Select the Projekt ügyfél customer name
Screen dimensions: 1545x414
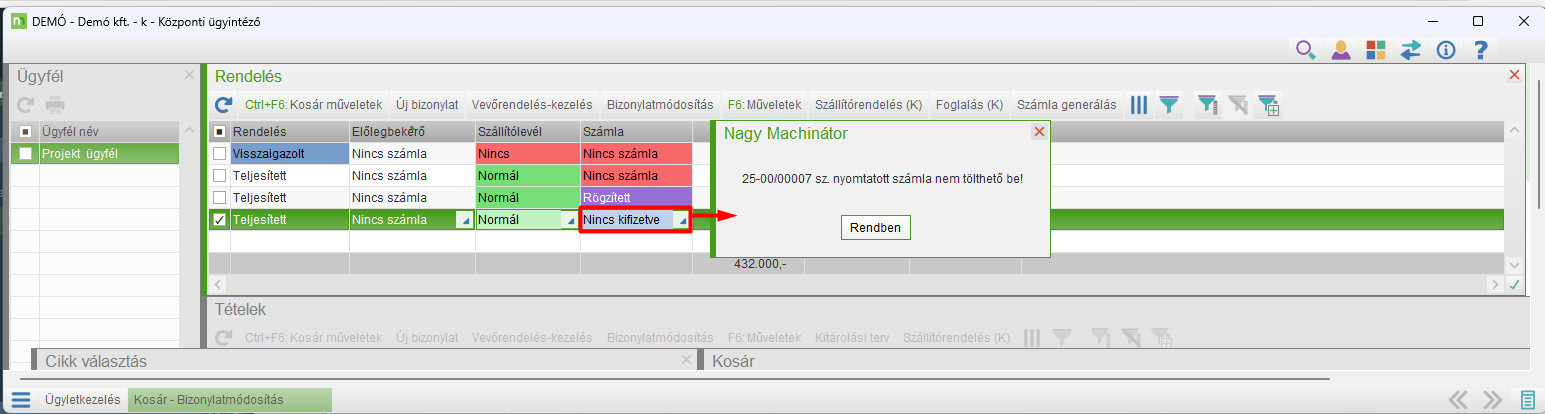(80, 154)
